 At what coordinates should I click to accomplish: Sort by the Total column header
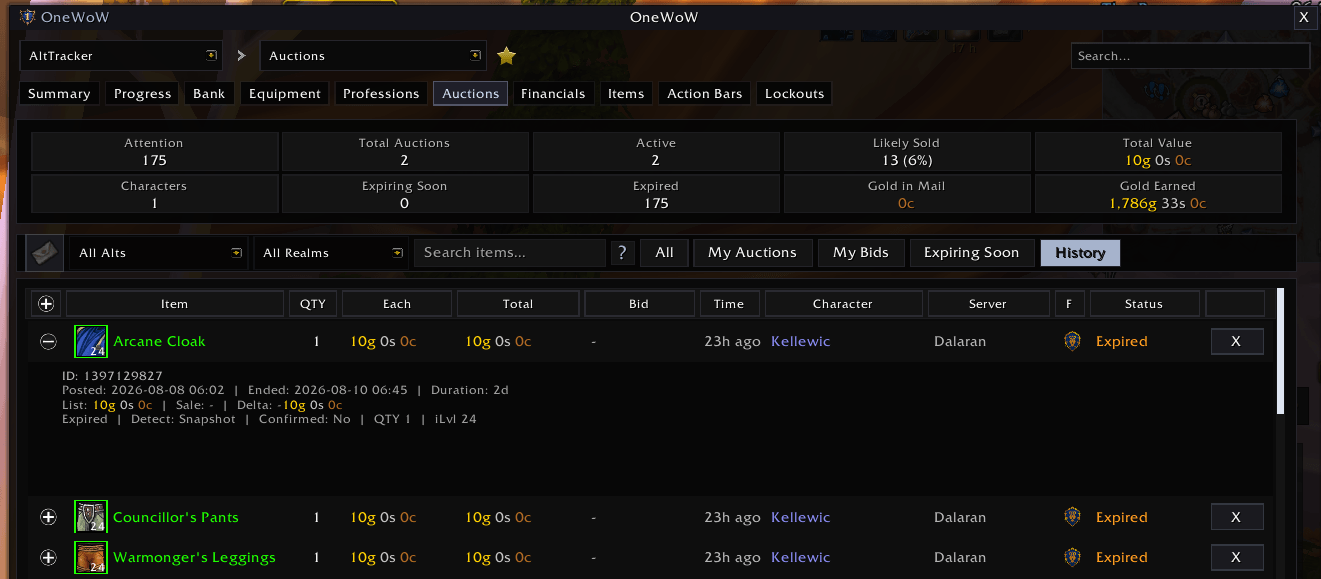coord(518,304)
